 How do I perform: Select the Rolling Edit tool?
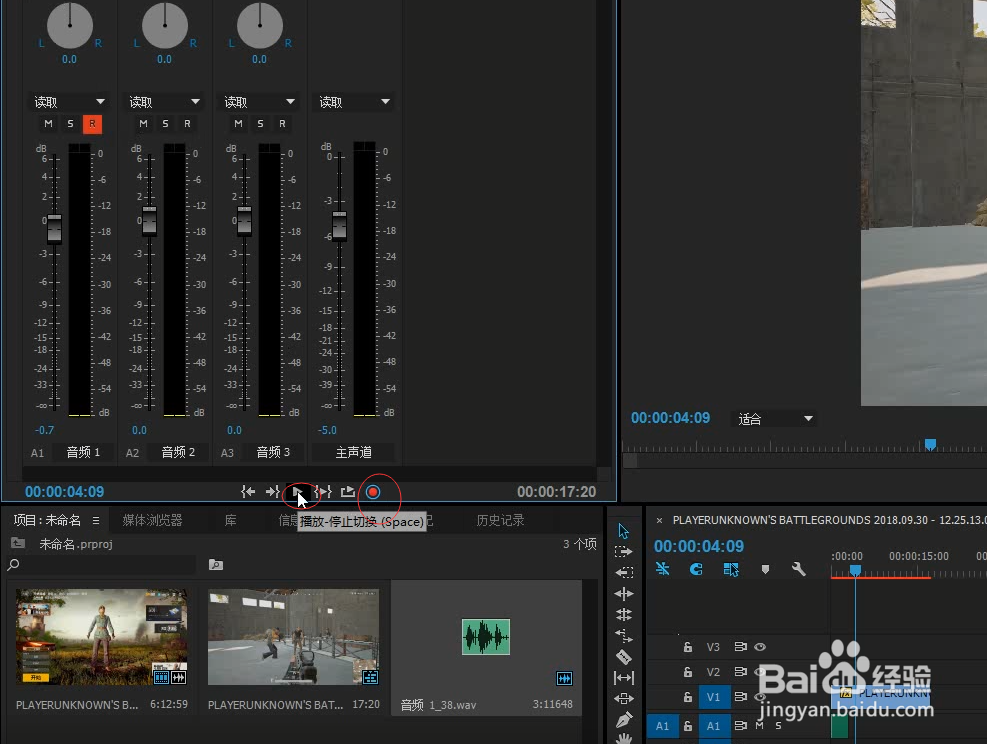pos(623,614)
